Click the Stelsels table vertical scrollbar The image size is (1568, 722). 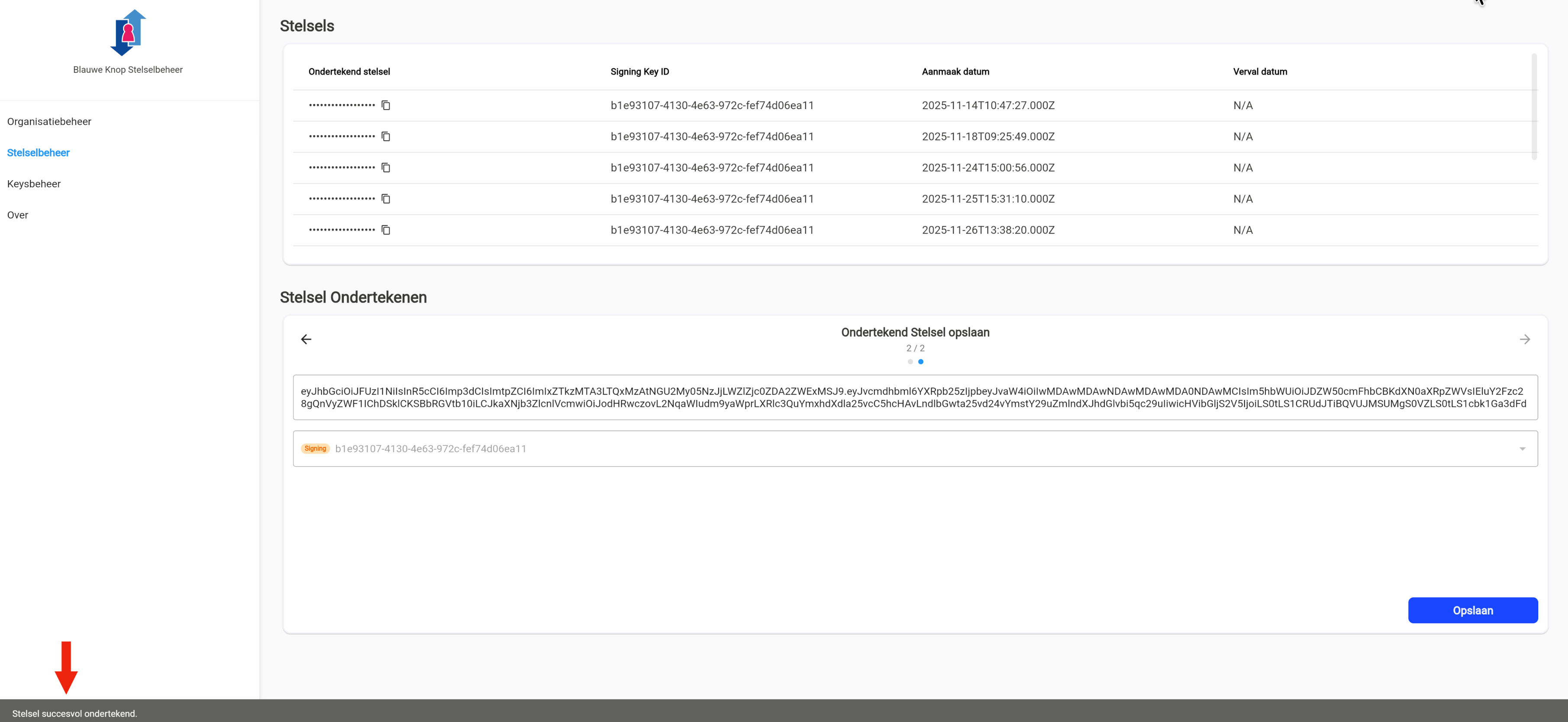point(1534,107)
